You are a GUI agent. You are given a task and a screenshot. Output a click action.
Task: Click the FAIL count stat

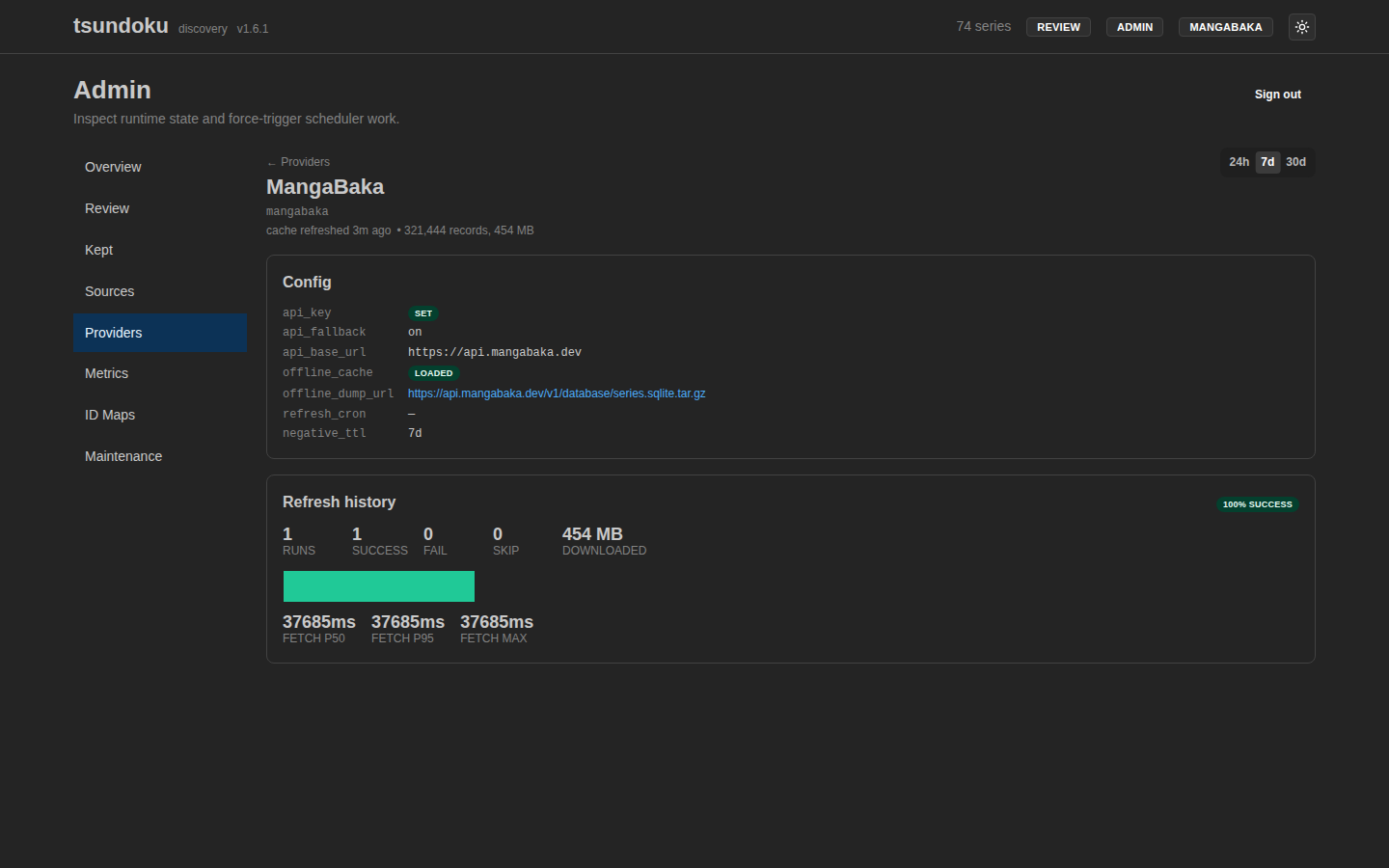point(435,541)
